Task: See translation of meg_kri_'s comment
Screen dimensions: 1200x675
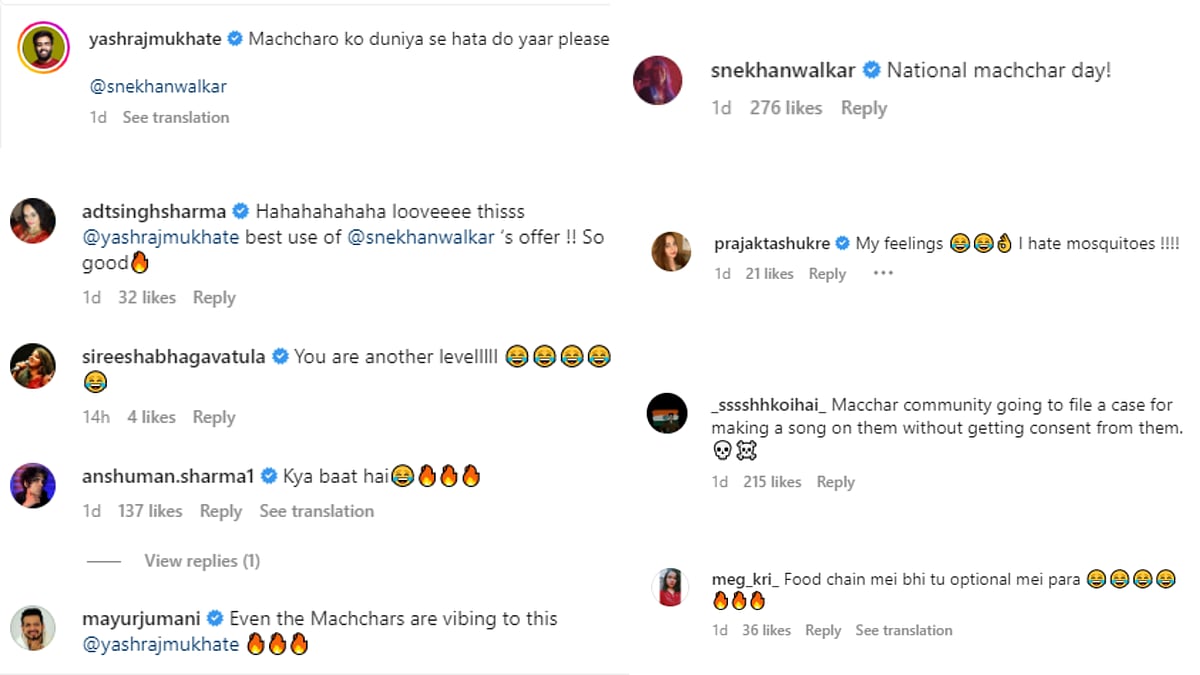Action: [904, 630]
